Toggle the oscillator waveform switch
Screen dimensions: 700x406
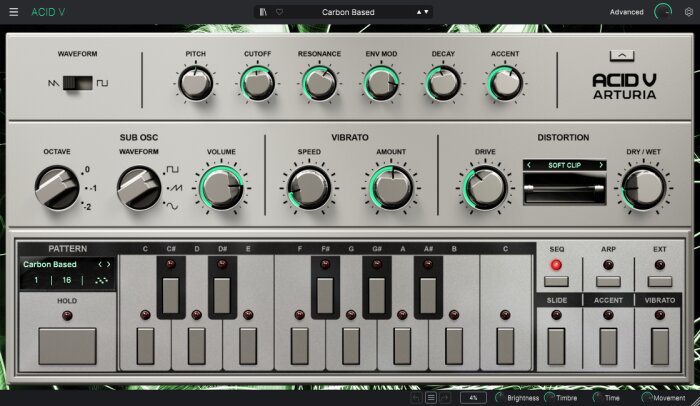[78, 83]
